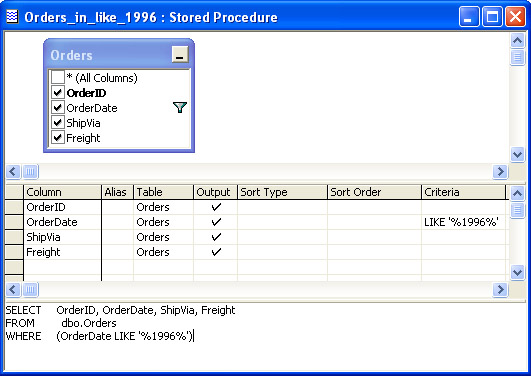Click the Criteria column header
This screenshot has height=376, width=531.
point(463,192)
